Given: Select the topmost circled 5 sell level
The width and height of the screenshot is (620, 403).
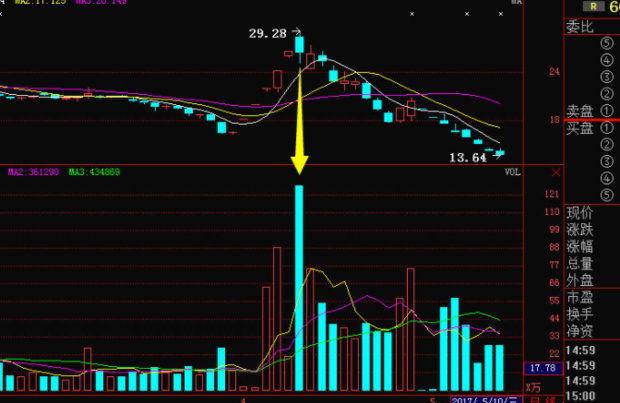Looking at the screenshot, I should (606, 43).
